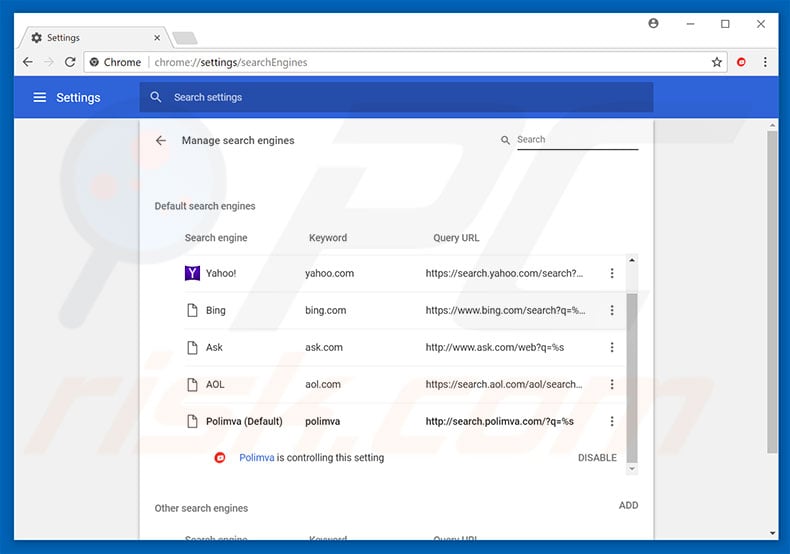Image resolution: width=790 pixels, height=554 pixels.
Task: Go back from Manage search engines
Action: [x=161, y=141]
